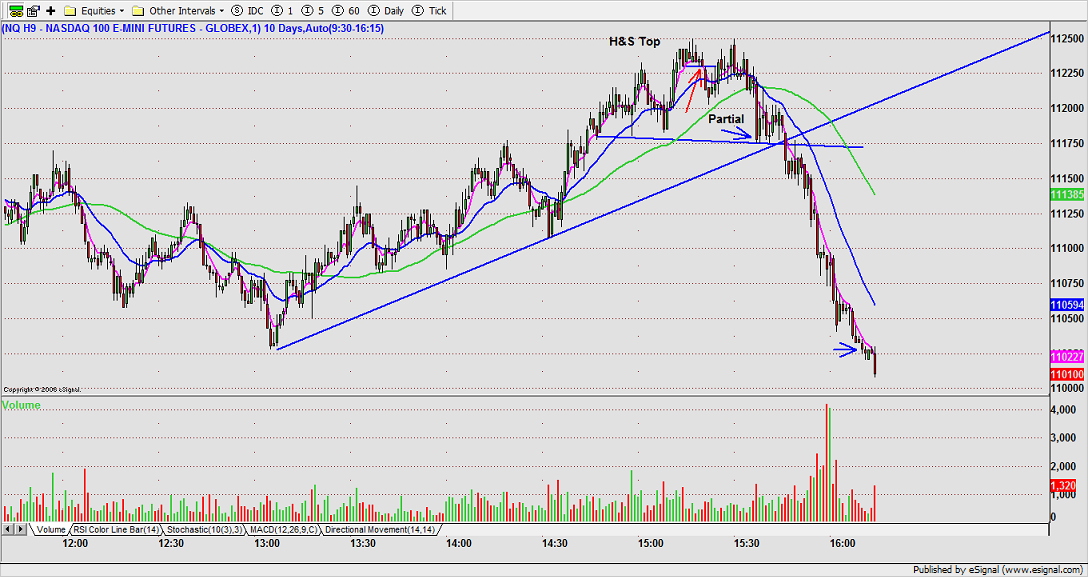Switch to the 1 minute interval

click(x=280, y=10)
